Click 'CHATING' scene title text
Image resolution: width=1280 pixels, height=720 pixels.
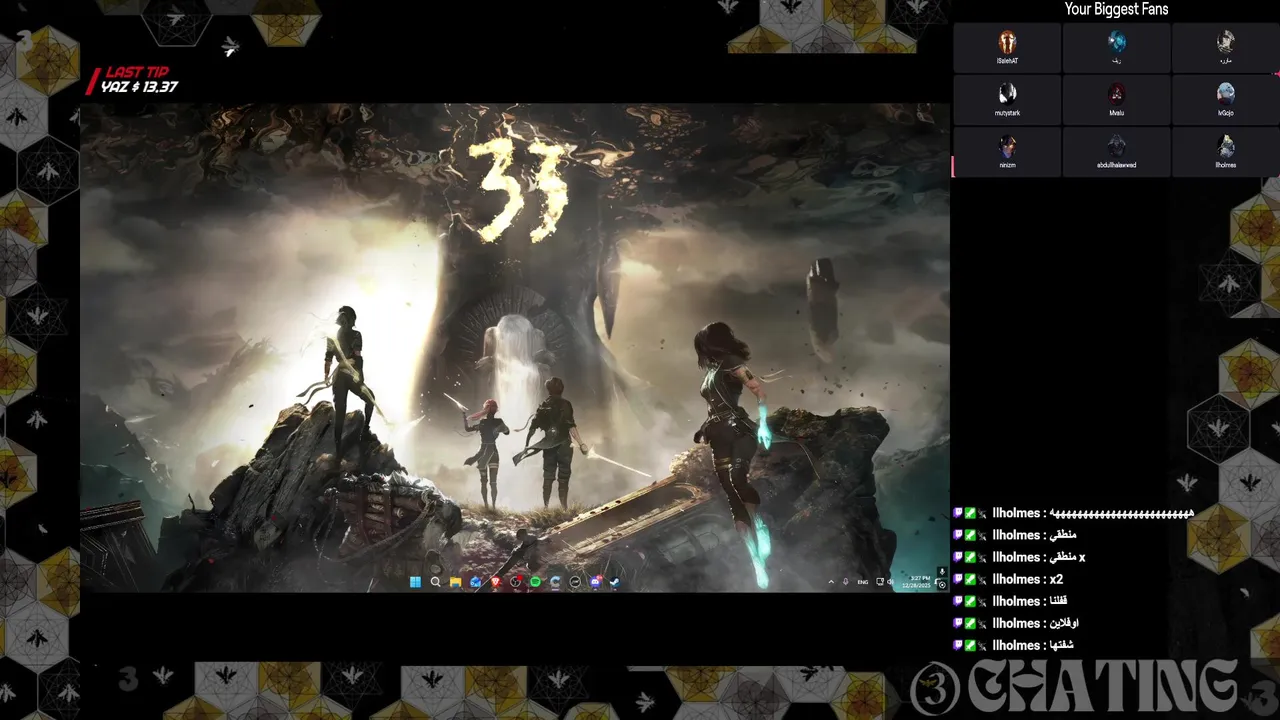(1102, 686)
